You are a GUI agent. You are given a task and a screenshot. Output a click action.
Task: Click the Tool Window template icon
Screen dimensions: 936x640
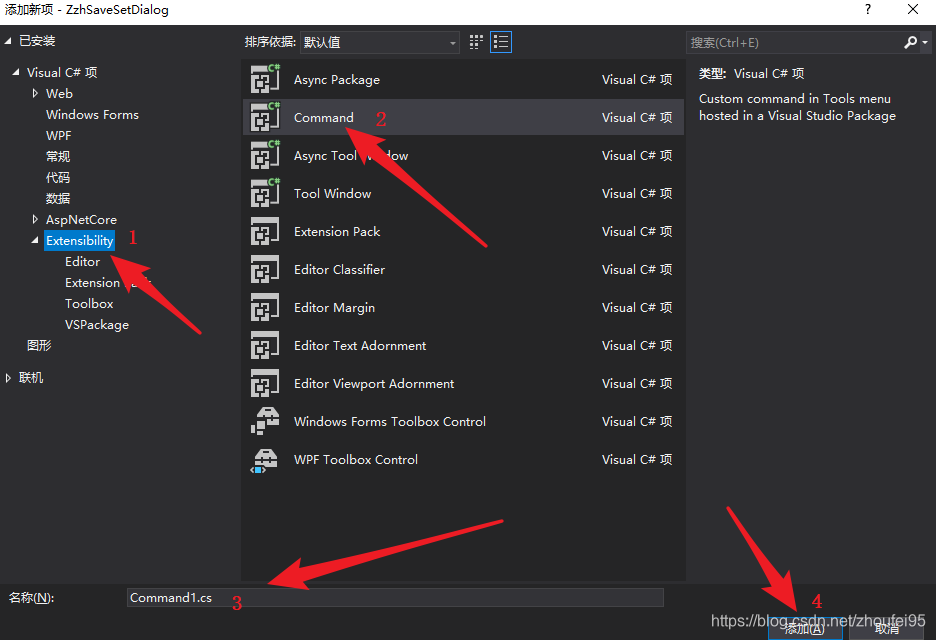click(x=265, y=193)
